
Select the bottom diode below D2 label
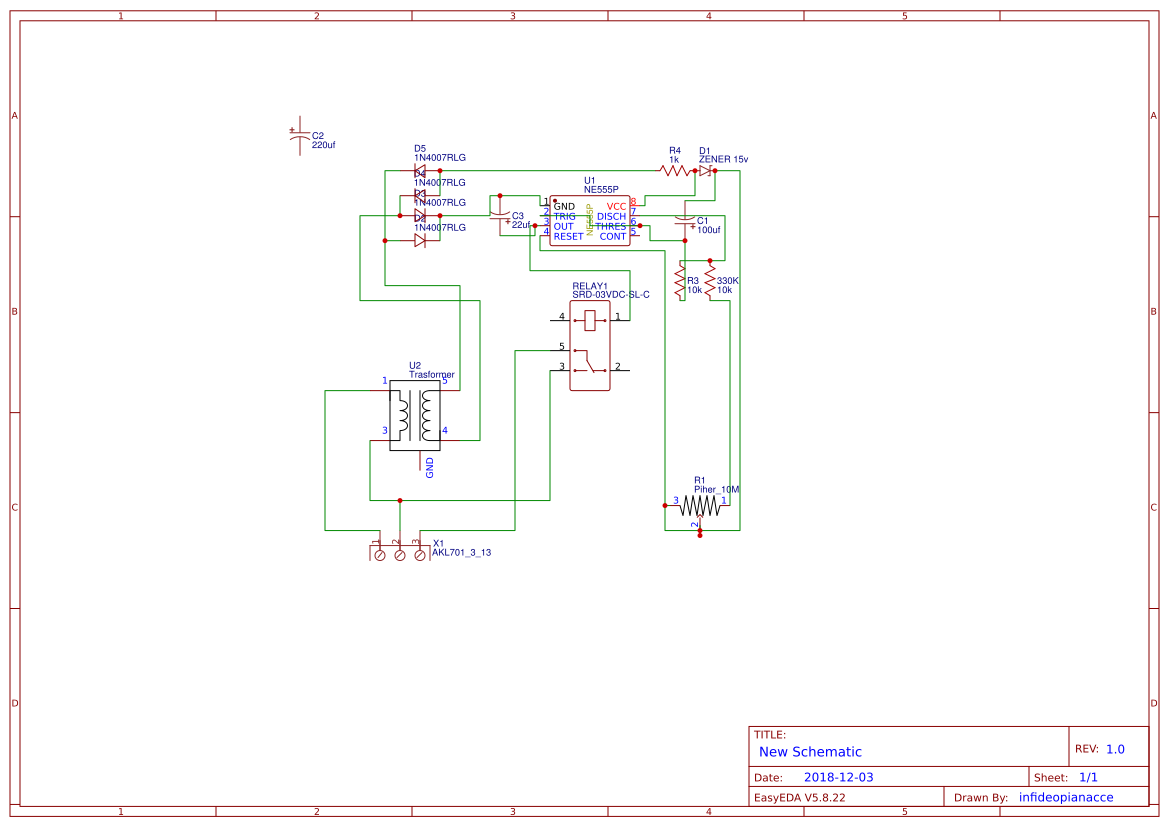[x=420, y=240]
